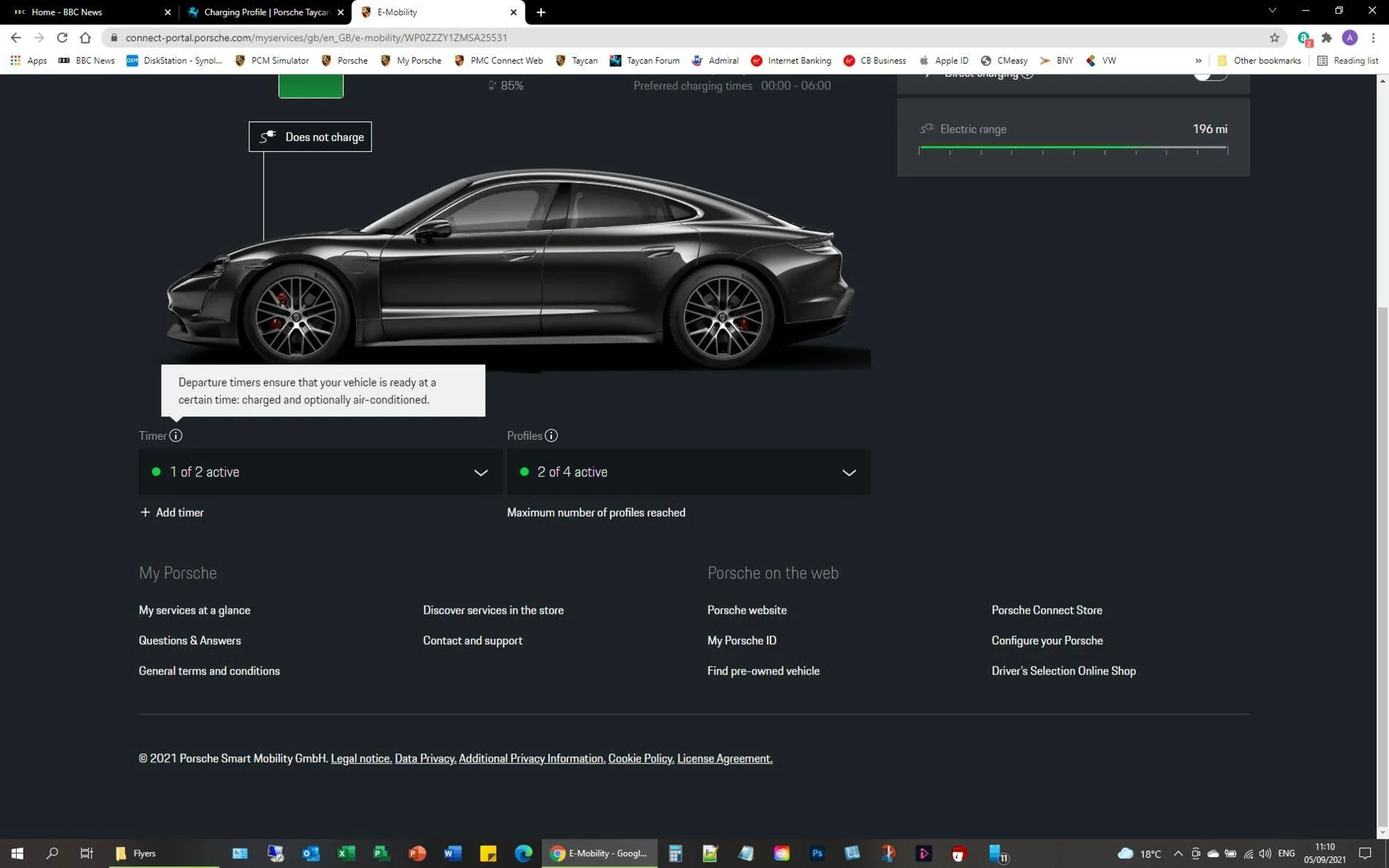Open Contact and support link
This screenshot has height=868, width=1389.
472,641
